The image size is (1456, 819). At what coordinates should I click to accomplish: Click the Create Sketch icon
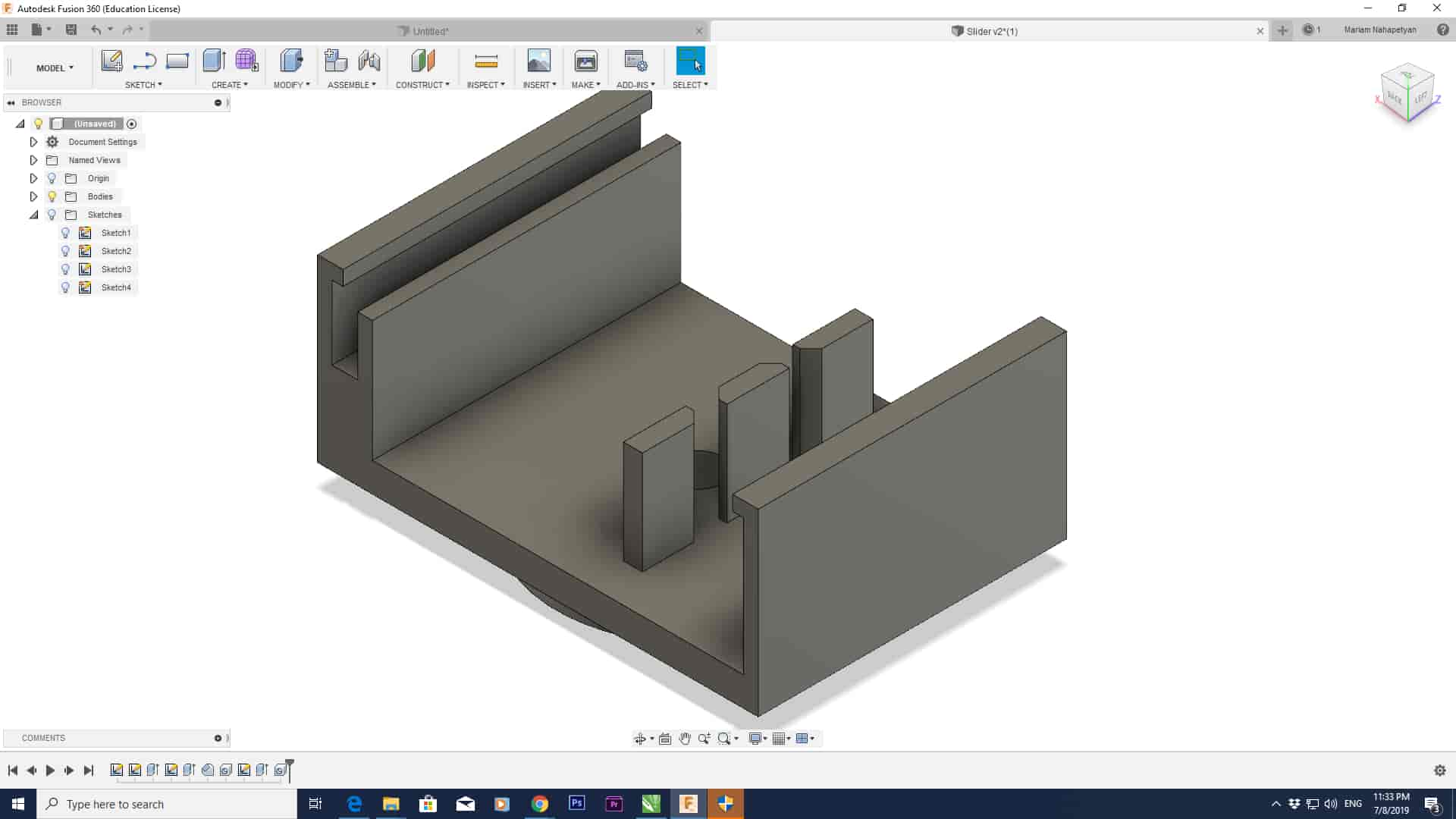pos(111,61)
